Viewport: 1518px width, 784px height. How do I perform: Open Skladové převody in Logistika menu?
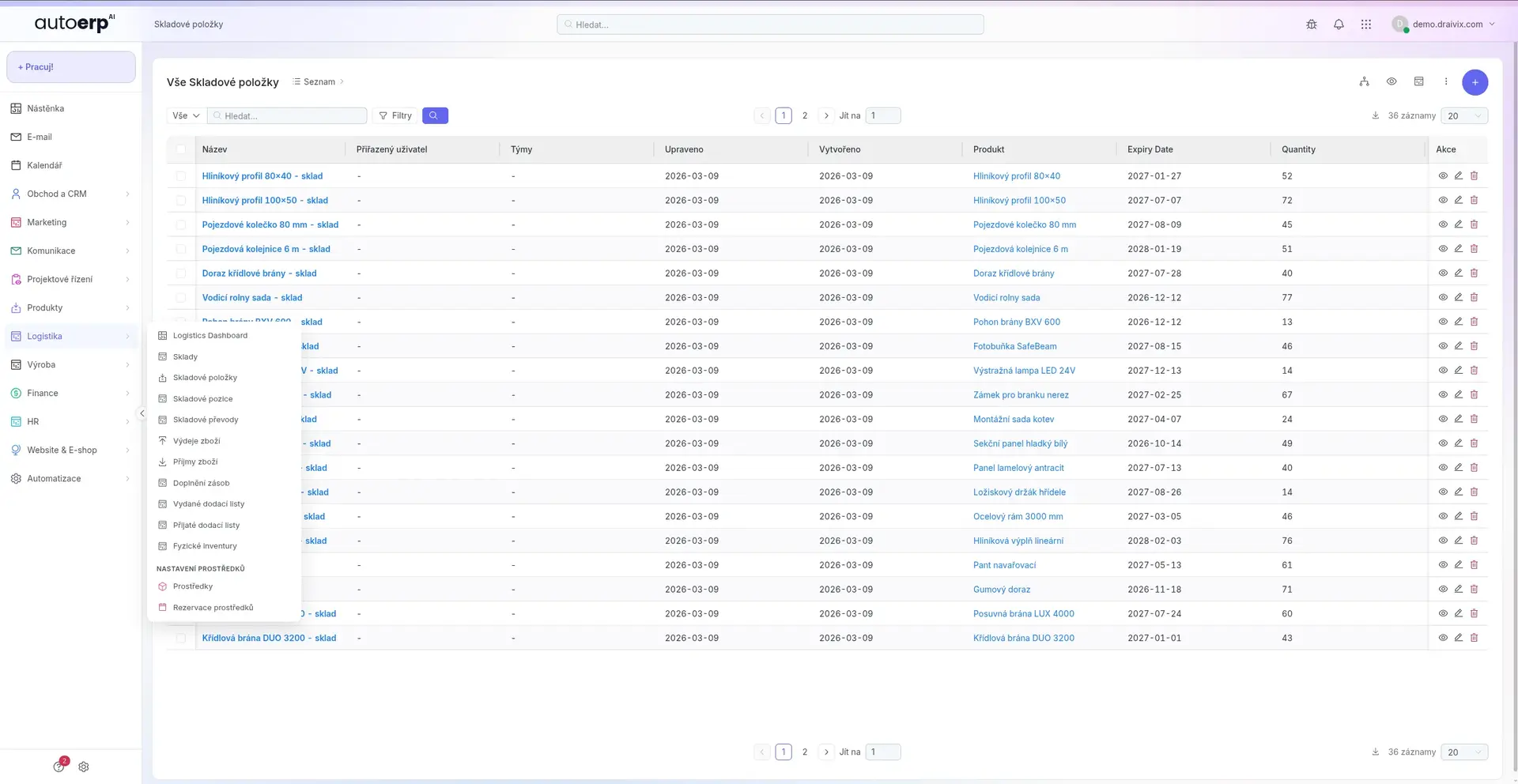[206, 420]
